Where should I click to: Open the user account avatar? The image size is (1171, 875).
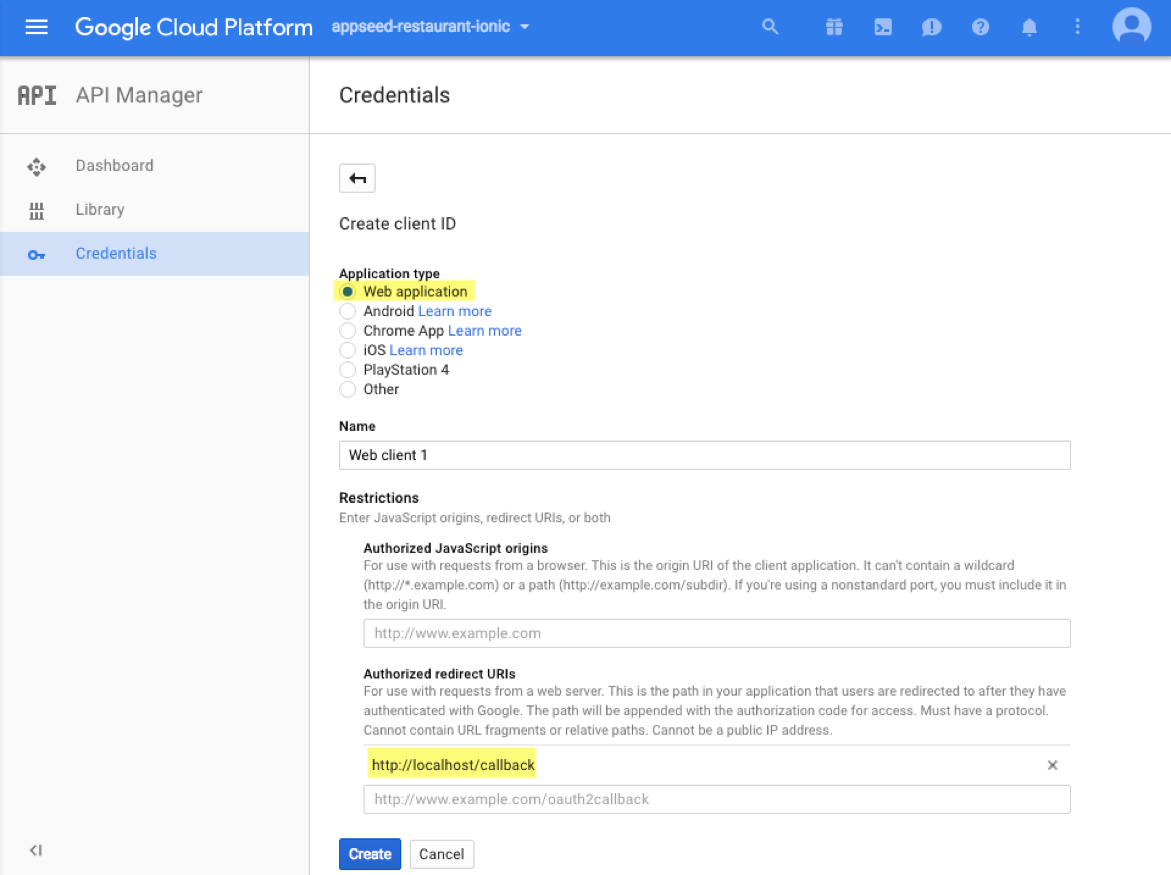click(x=1131, y=26)
